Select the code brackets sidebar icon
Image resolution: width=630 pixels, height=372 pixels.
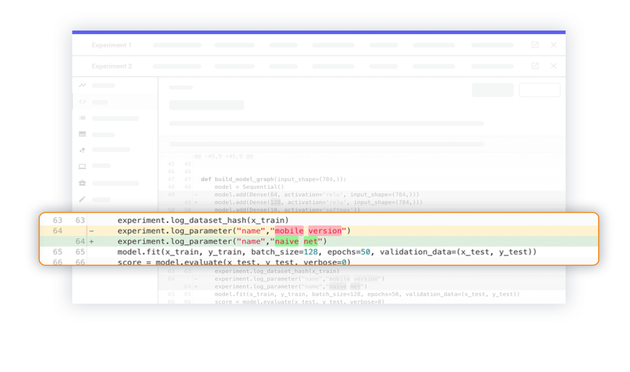tap(82, 102)
